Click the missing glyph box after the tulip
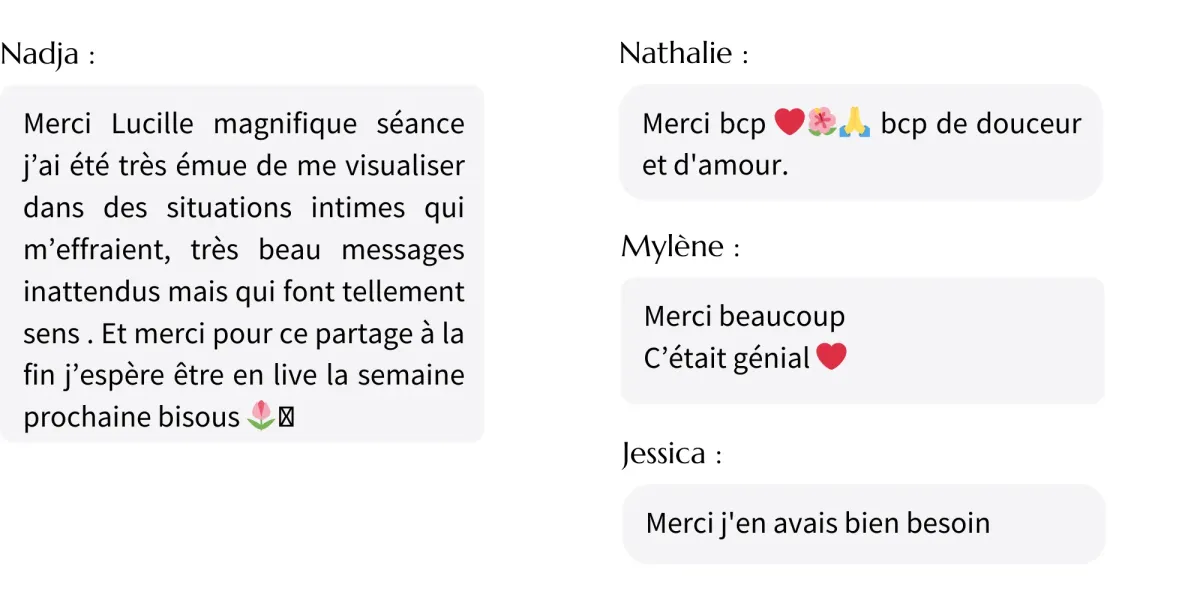The width and height of the screenshot is (1200, 600). point(286,418)
